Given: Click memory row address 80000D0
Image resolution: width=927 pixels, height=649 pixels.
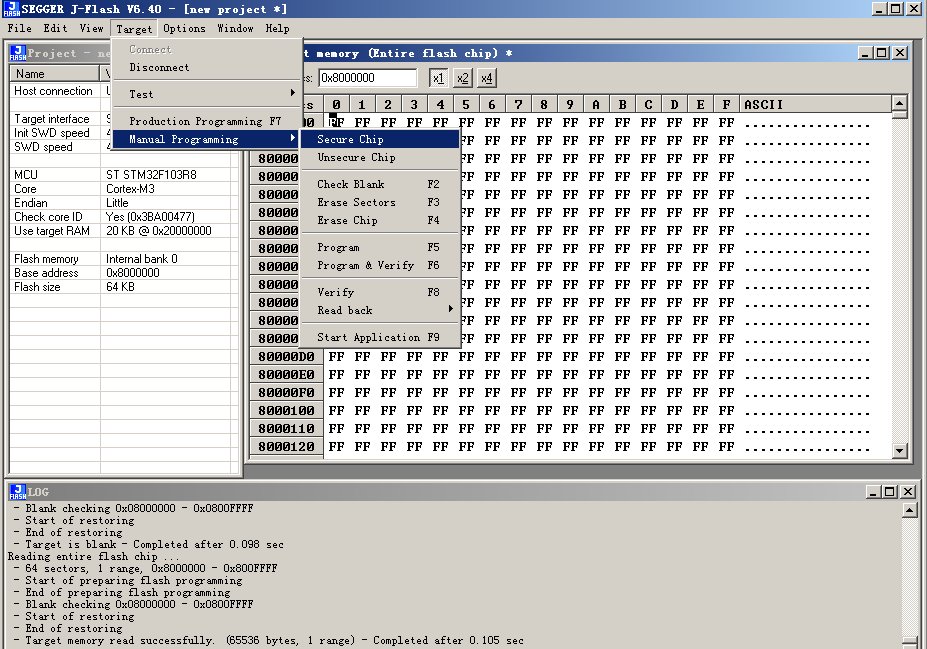Looking at the screenshot, I should tap(286, 357).
